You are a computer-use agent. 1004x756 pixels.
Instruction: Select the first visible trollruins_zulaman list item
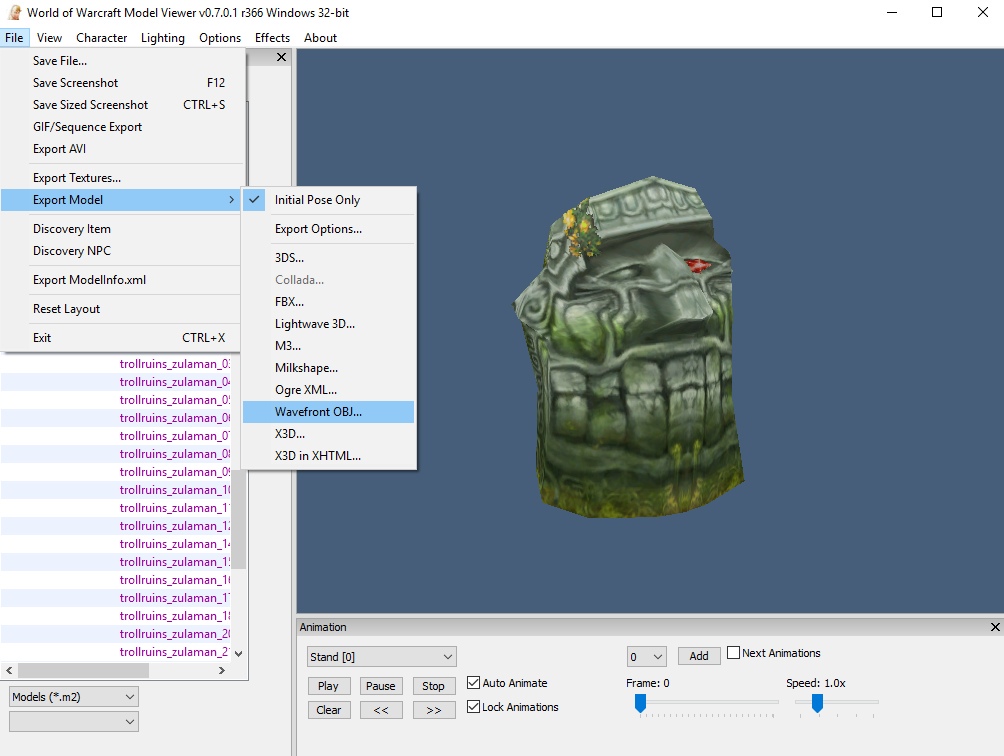(116, 364)
